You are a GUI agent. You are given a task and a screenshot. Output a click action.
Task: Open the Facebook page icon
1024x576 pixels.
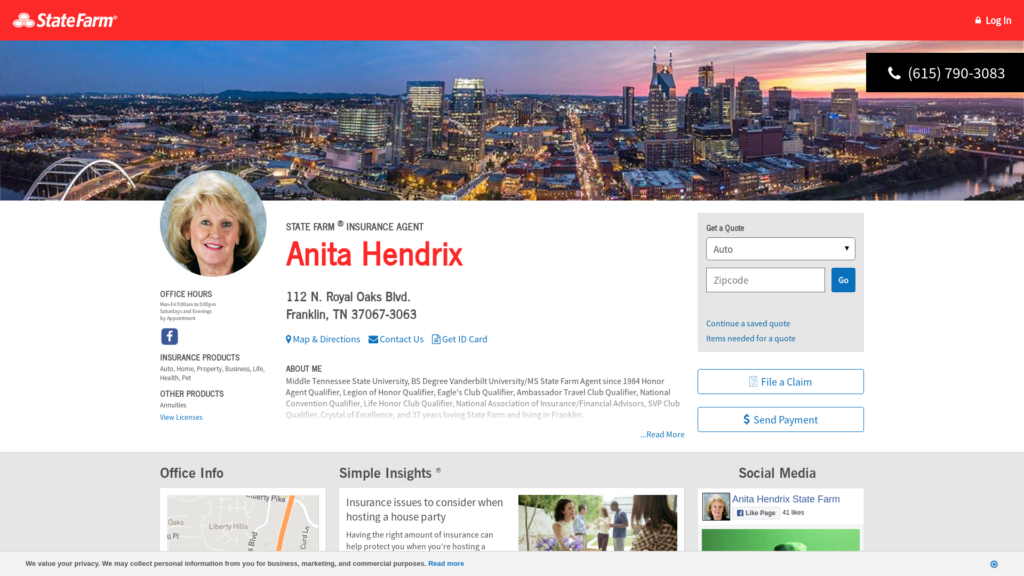click(169, 336)
